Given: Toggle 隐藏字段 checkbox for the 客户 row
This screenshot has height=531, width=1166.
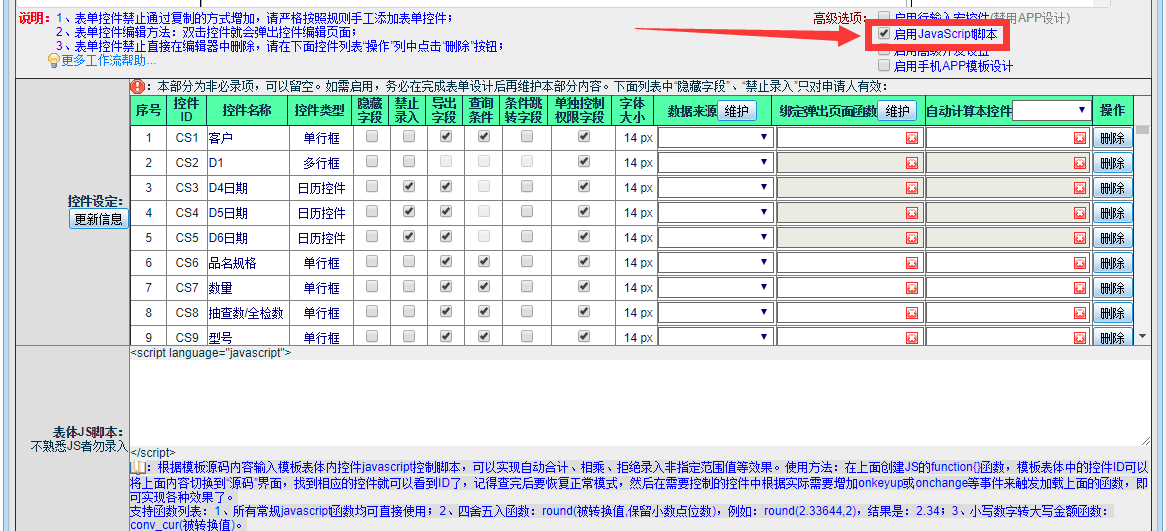Looking at the screenshot, I should click(372, 137).
